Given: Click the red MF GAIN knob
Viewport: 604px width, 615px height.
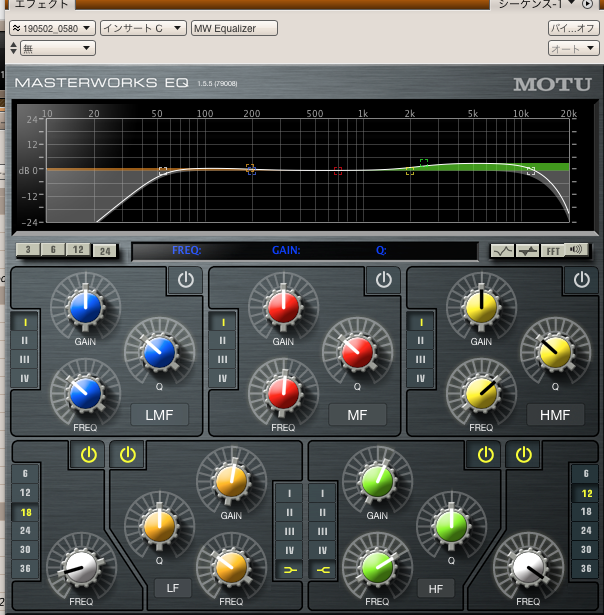Looking at the screenshot, I should pos(283,307).
